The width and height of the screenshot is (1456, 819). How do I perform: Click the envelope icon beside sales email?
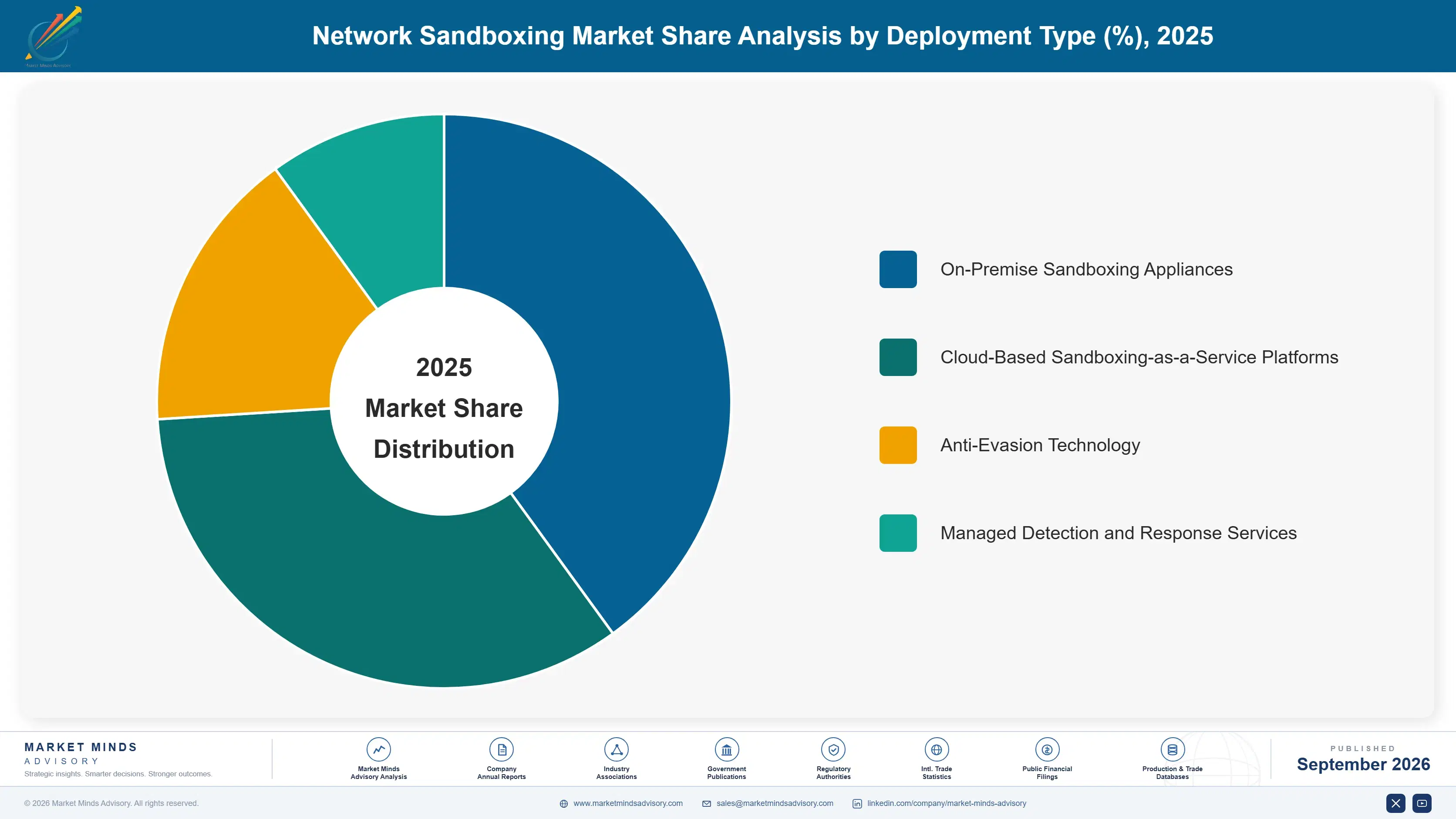point(707,804)
